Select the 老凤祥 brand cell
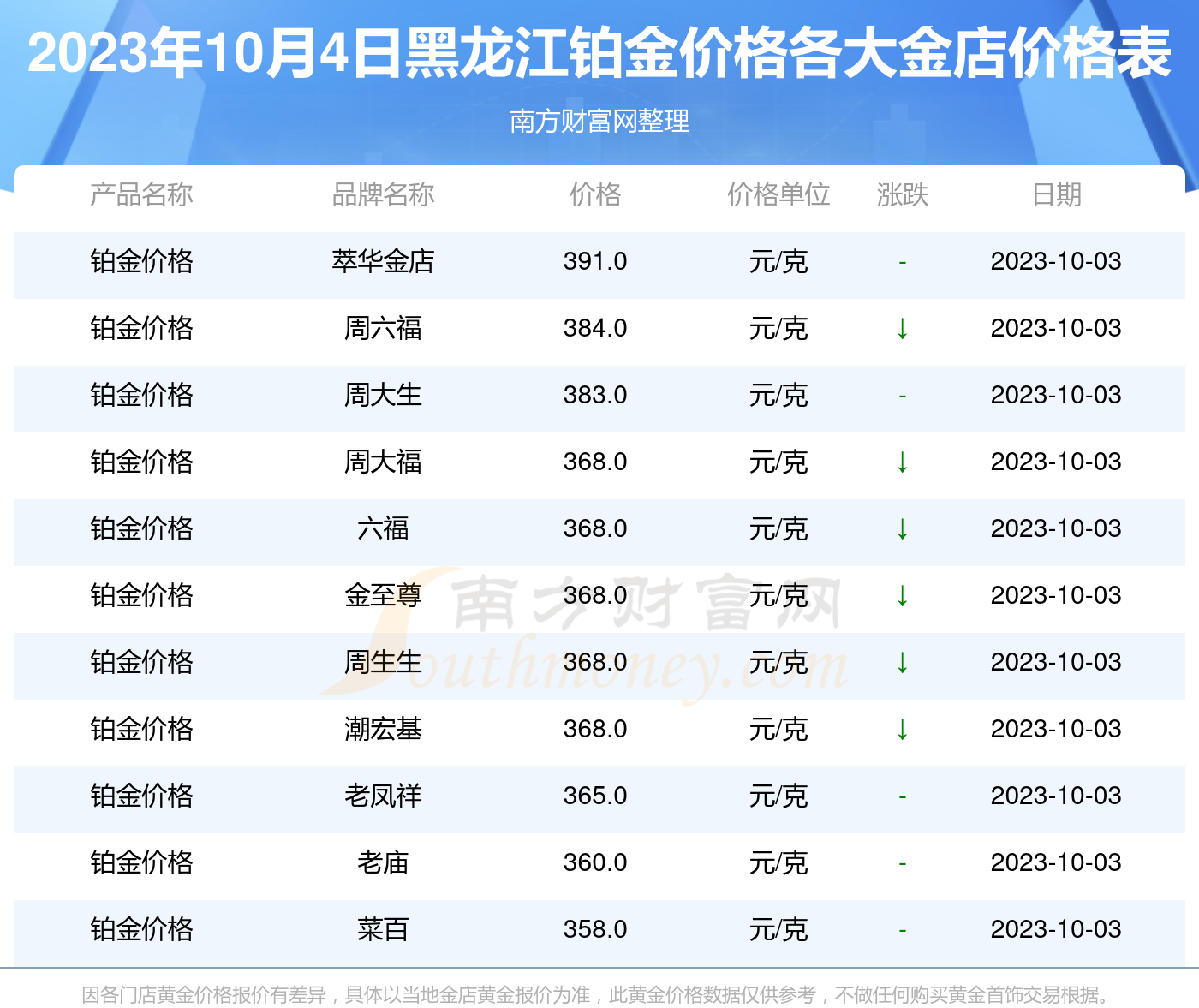The image size is (1199, 1008). click(383, 796)
